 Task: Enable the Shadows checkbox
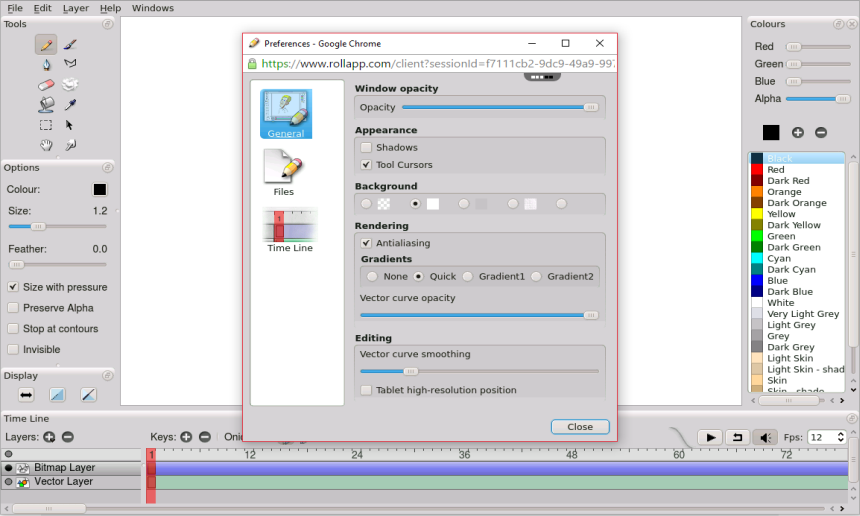click(x=366, y=148)
